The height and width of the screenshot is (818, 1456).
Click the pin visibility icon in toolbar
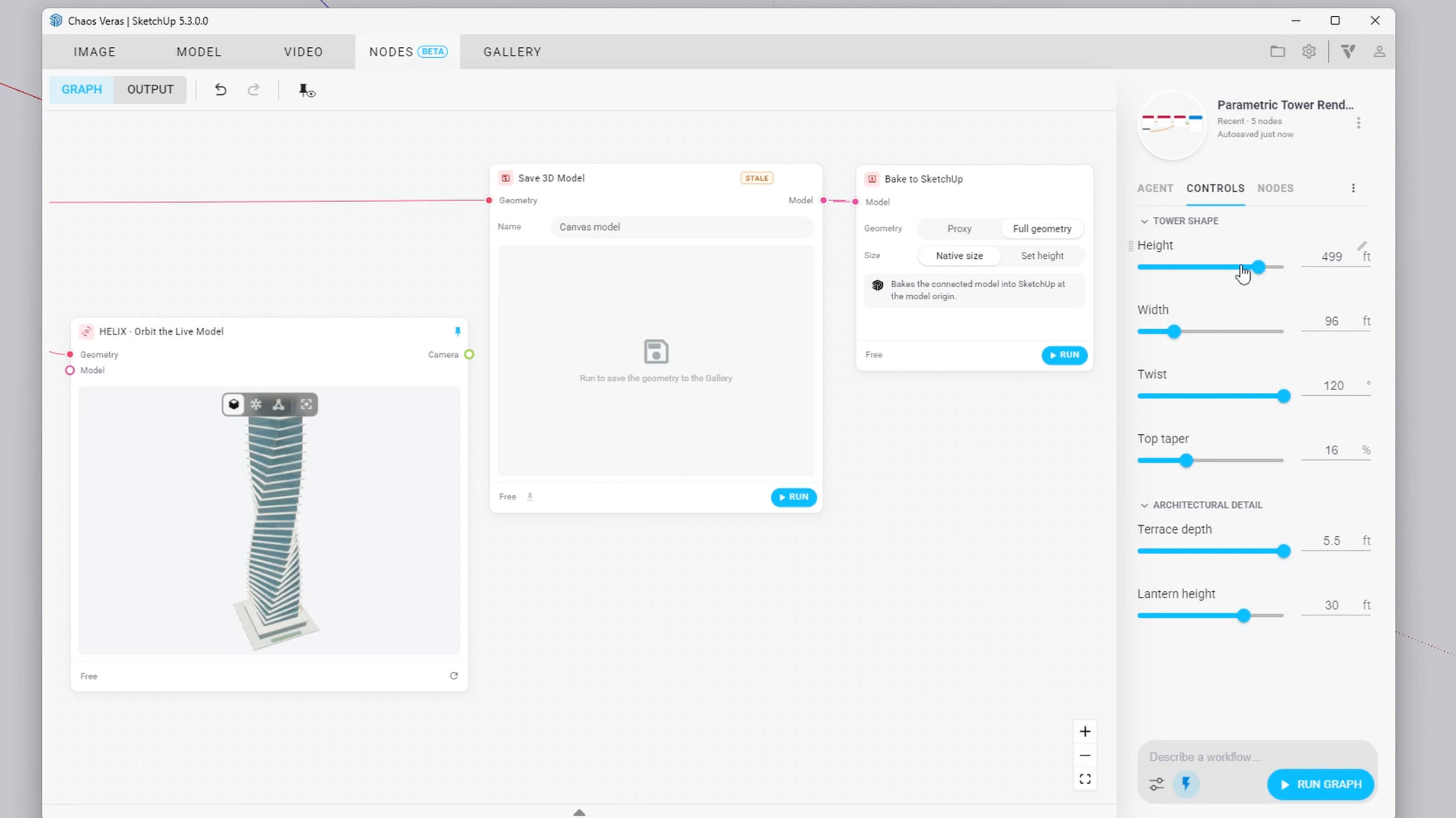tap(307, 90)
